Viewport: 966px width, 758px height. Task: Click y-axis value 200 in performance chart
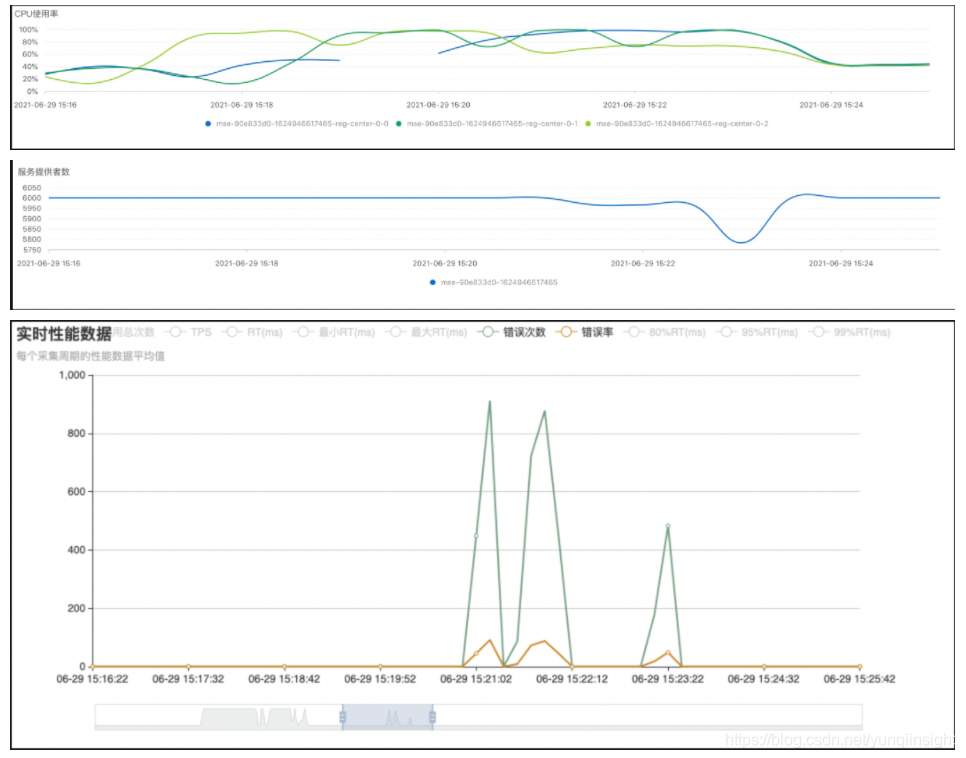coord(76,608)
